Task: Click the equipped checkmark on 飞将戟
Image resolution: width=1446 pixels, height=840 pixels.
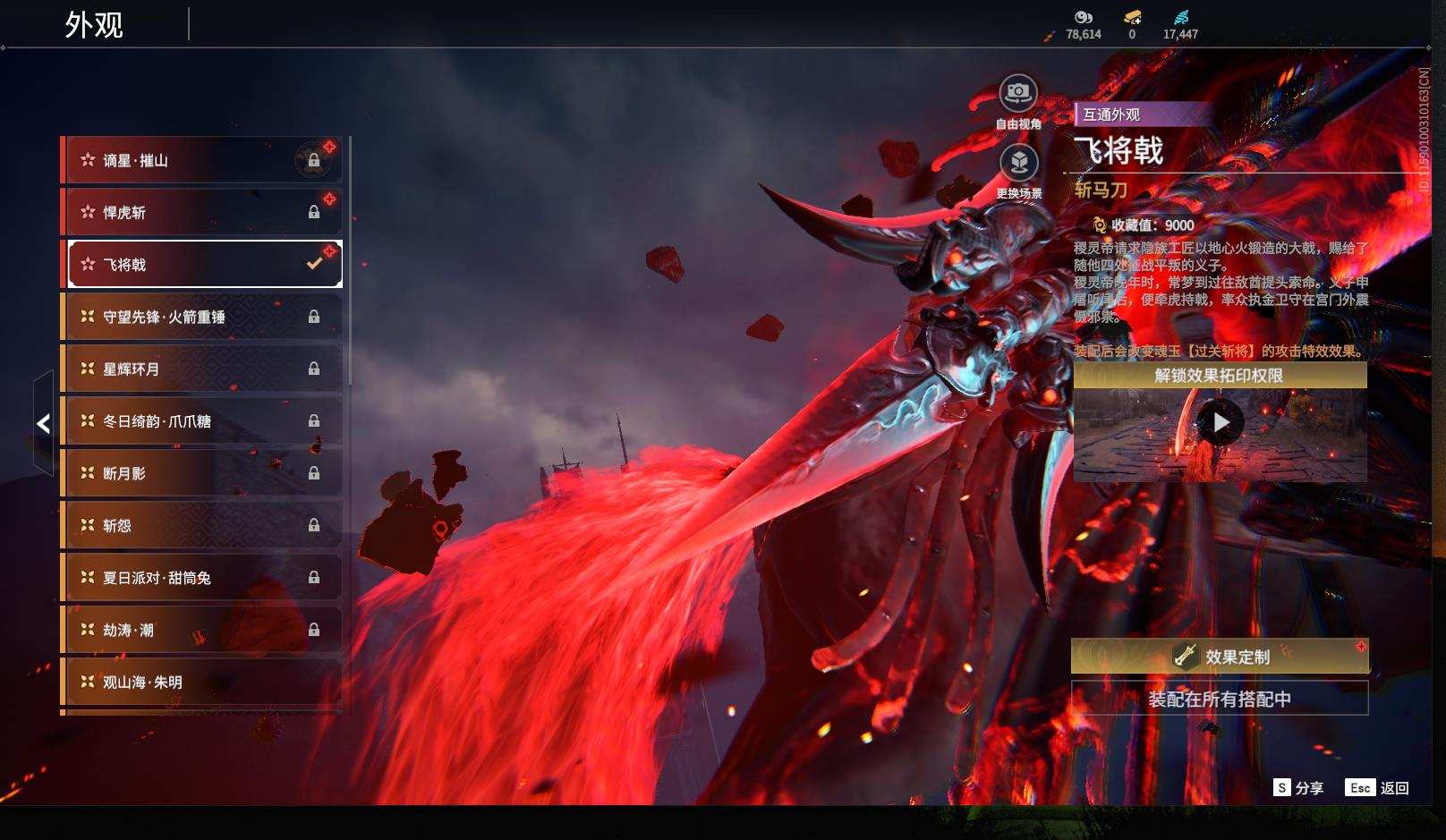Action: [x=314, y=264]
